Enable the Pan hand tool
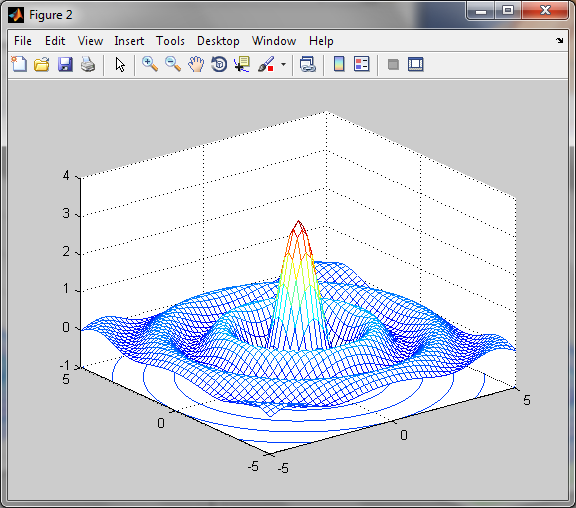 coord(196,64)
